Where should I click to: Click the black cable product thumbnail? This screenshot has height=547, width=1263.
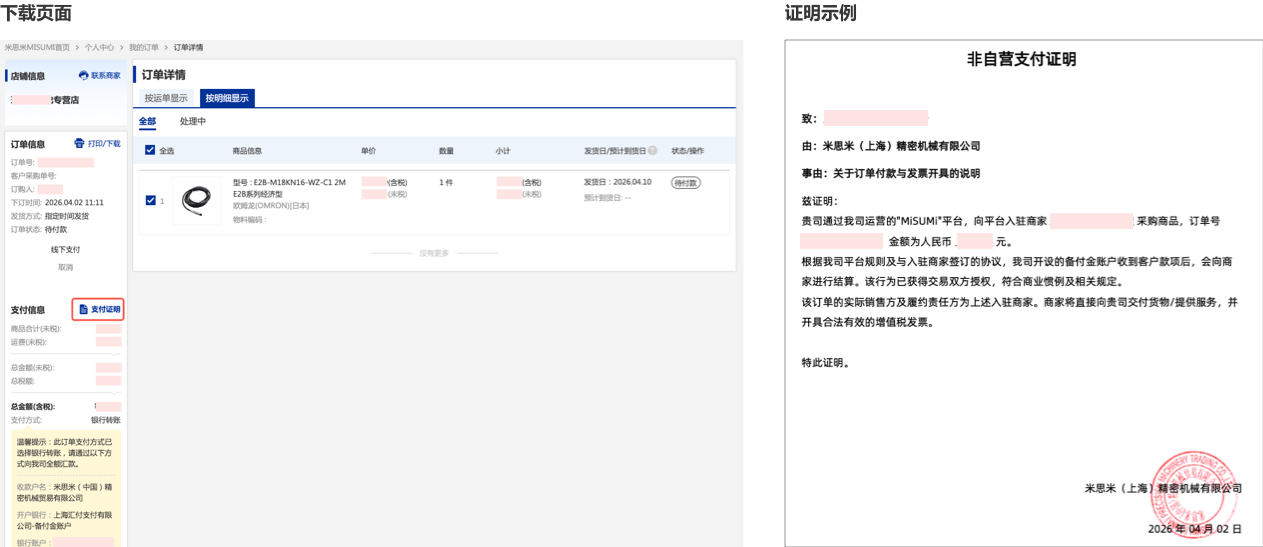(x=196, y=200)
